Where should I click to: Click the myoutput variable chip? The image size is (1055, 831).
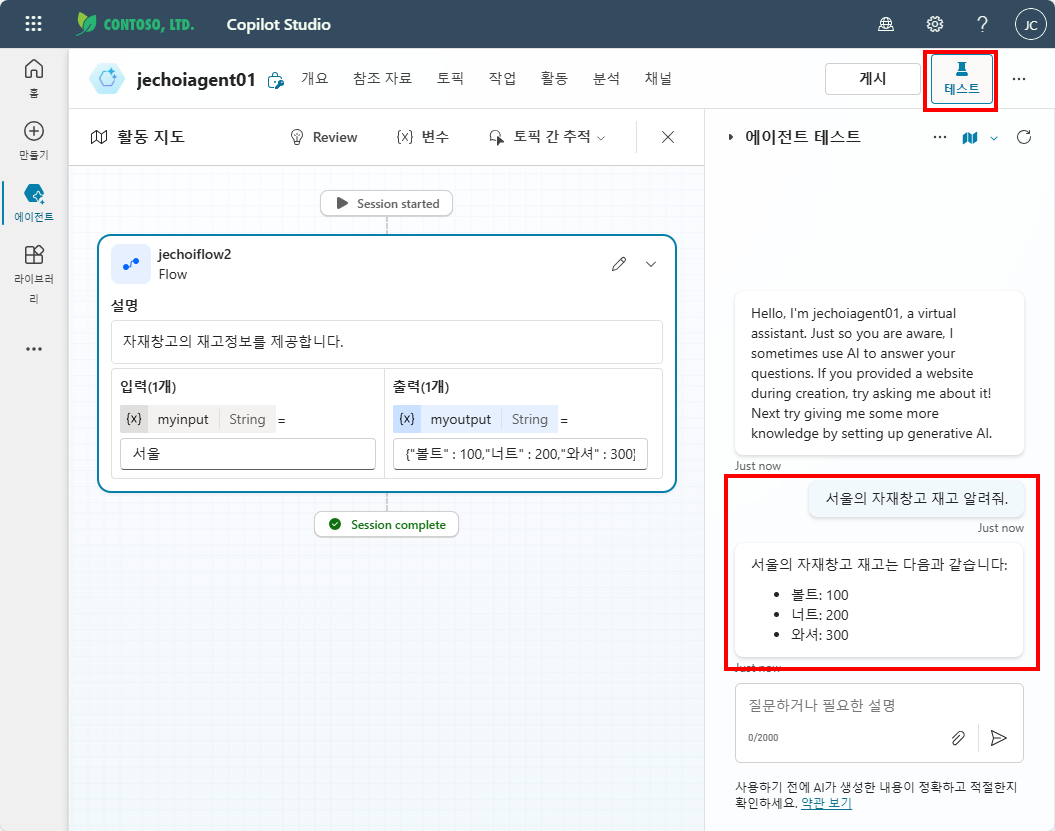click(x=475, y=419)
